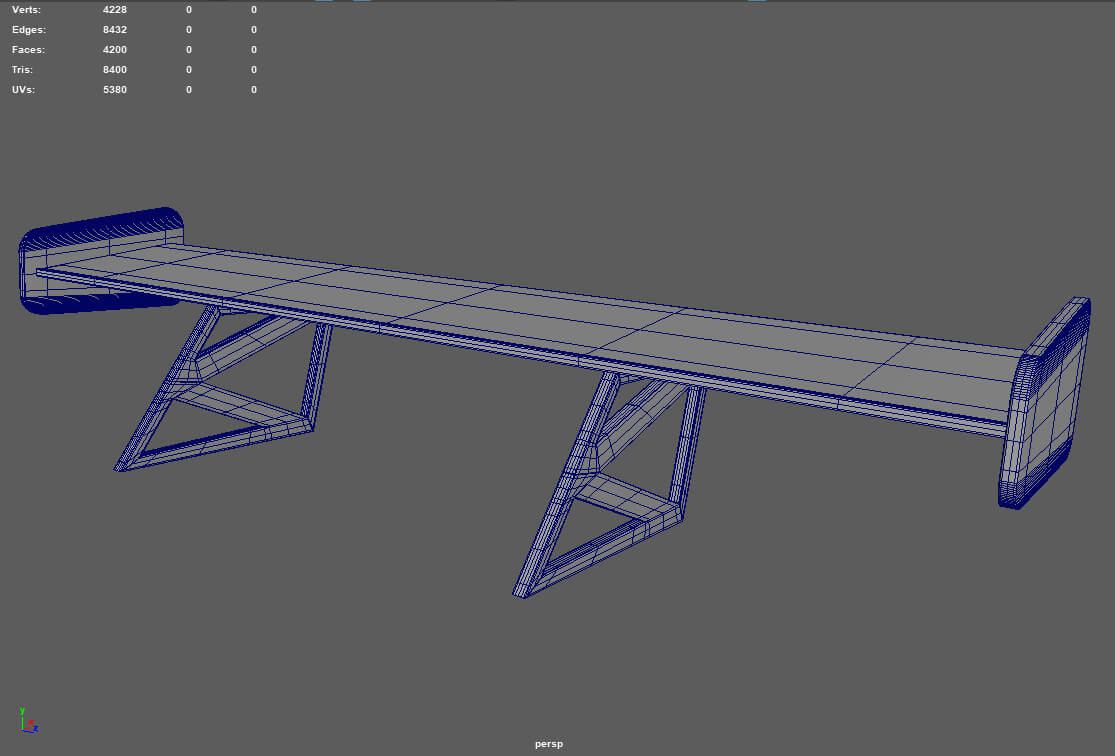Click the bottom tip of the right bracket

click(x=521, y=594)
